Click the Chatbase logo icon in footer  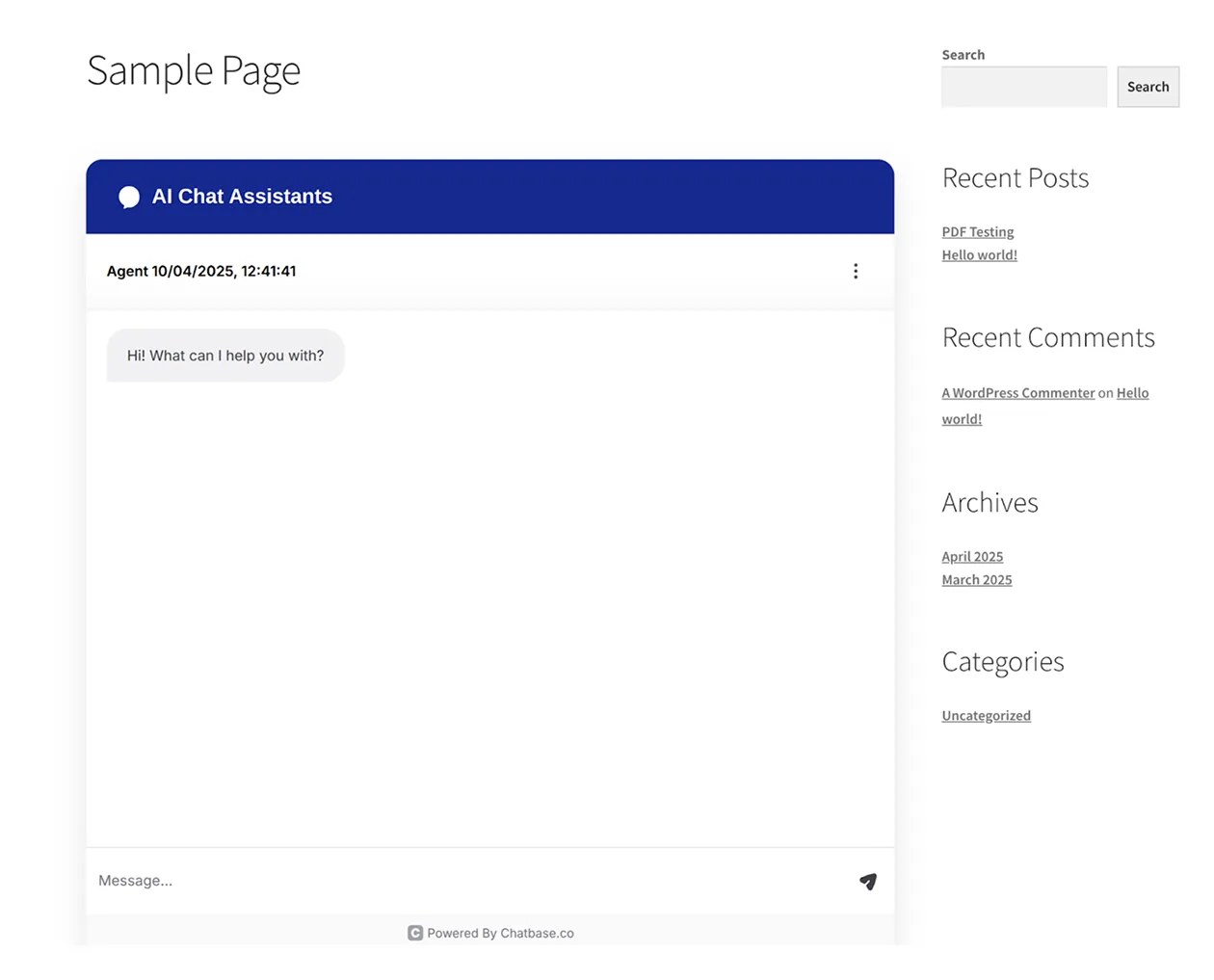click(415, 933)
